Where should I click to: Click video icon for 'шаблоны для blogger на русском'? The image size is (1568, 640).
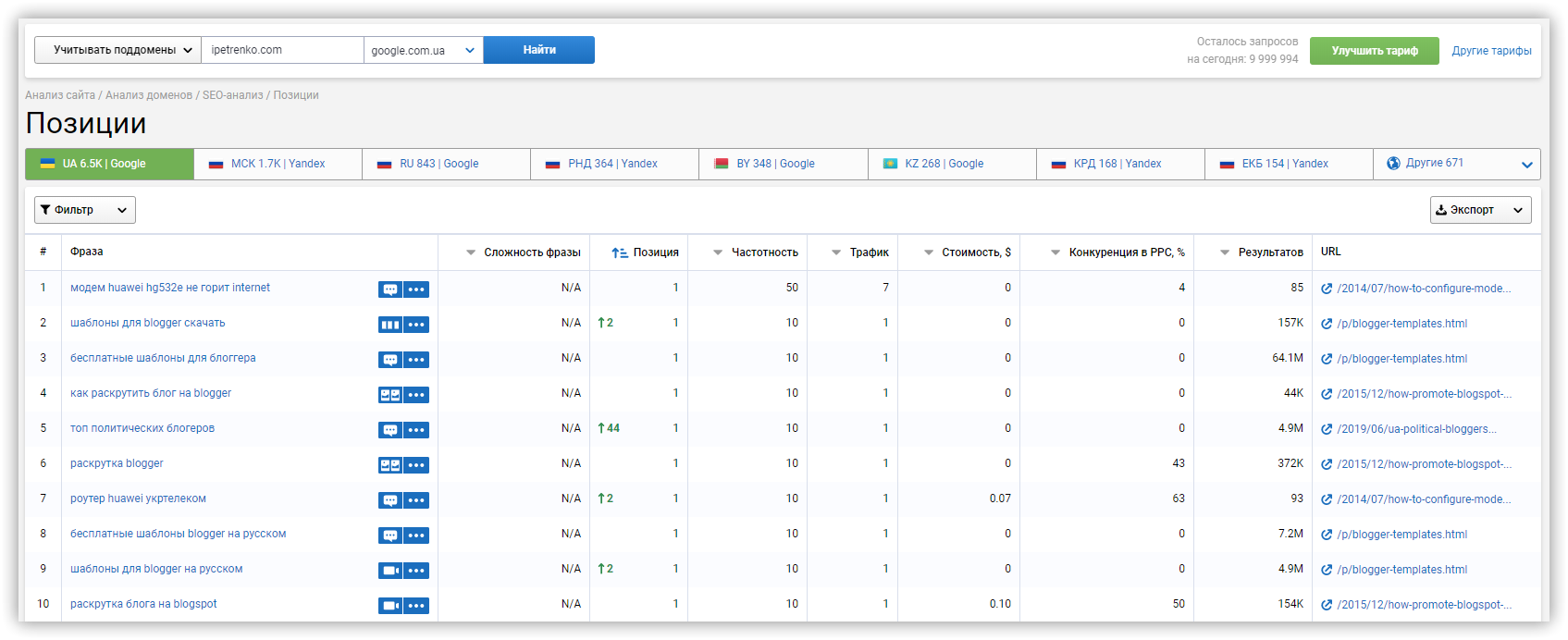(390, 571)
